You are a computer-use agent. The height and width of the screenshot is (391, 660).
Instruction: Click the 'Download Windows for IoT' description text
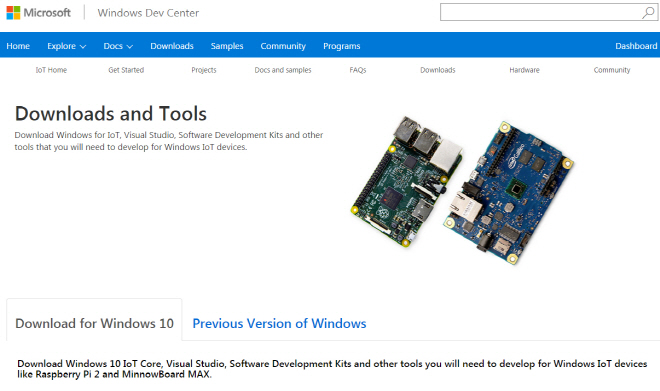point(169,141)
